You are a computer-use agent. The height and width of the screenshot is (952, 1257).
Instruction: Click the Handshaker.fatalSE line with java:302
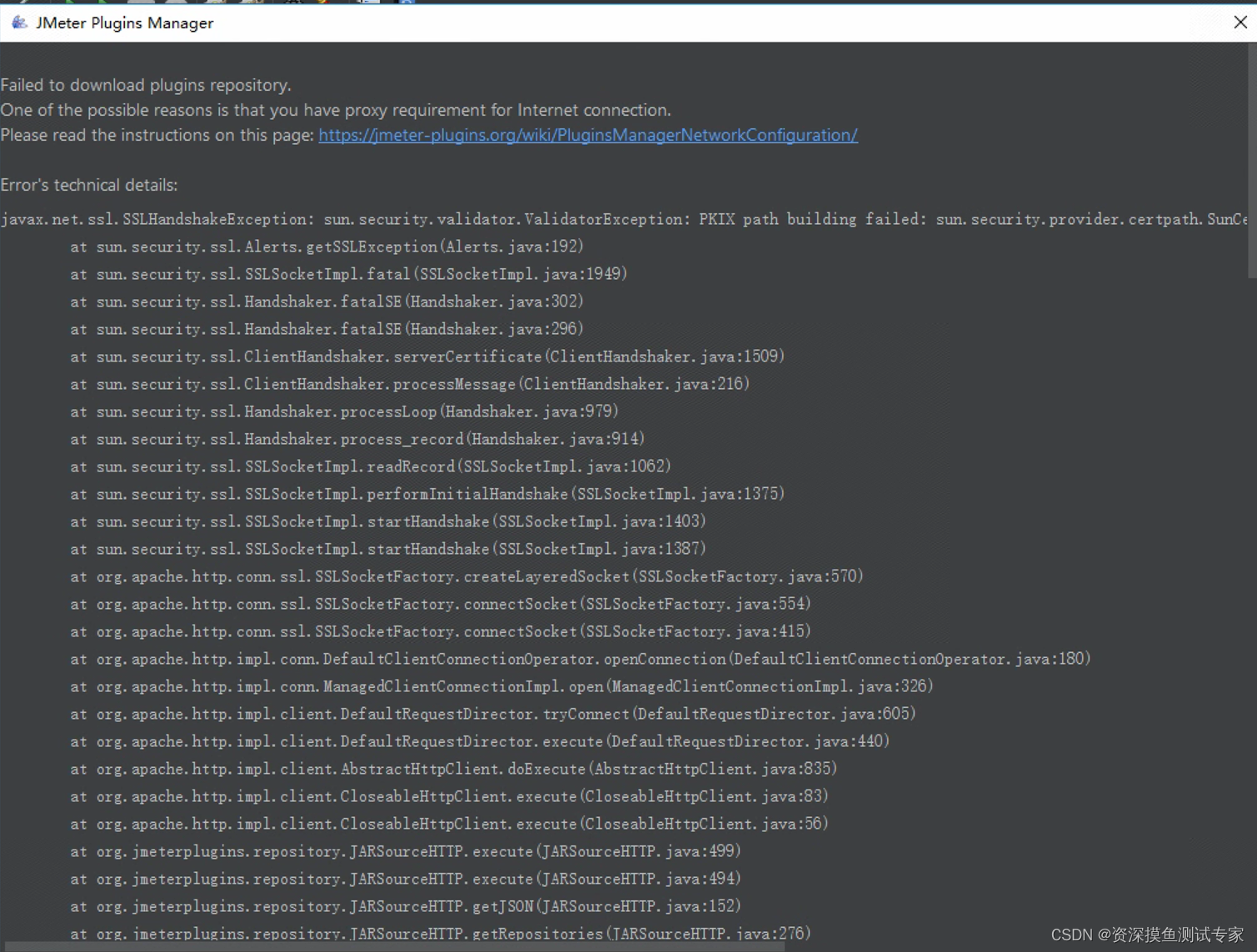(x=327, y=302)
